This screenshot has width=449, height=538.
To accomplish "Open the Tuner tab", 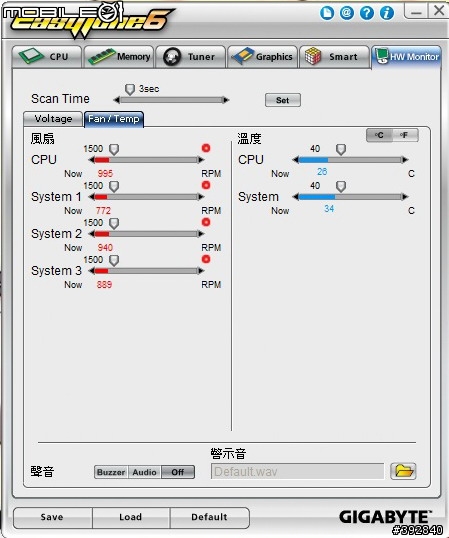I will pyautogui.click(x=191, y=56).
